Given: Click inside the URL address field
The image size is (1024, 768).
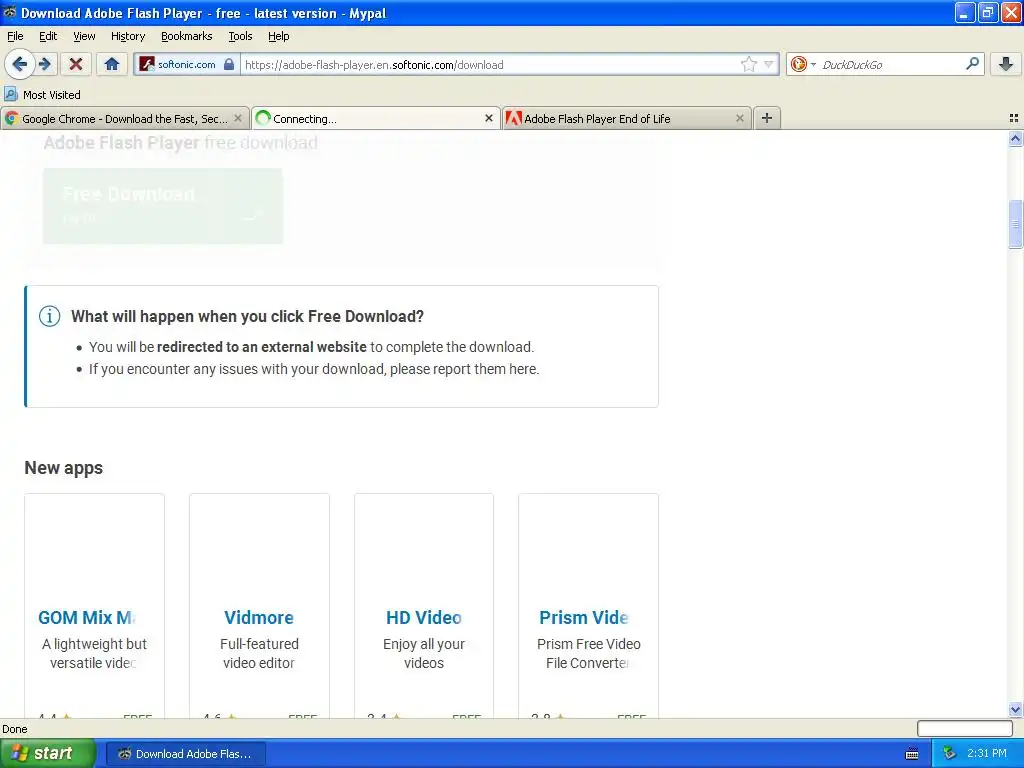Looking at the screenshot, I should (490, 64).
